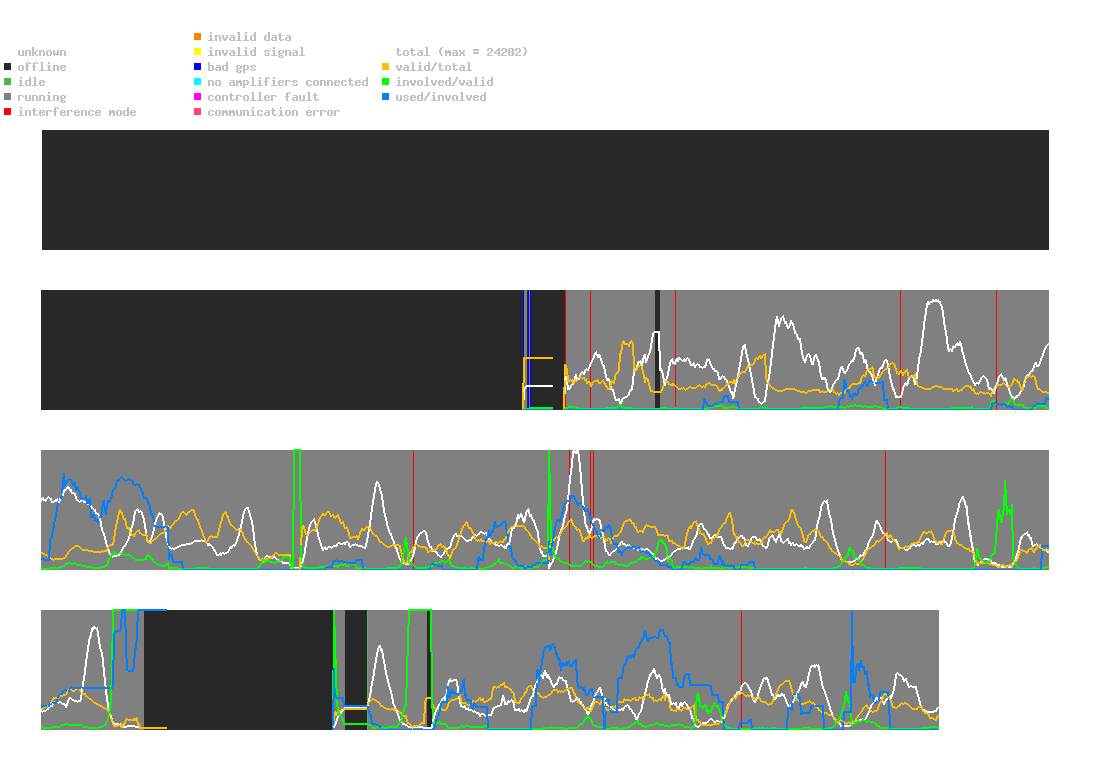
Task: Click the cyan no amplifiers connected swatch
Action: (198, 82)
